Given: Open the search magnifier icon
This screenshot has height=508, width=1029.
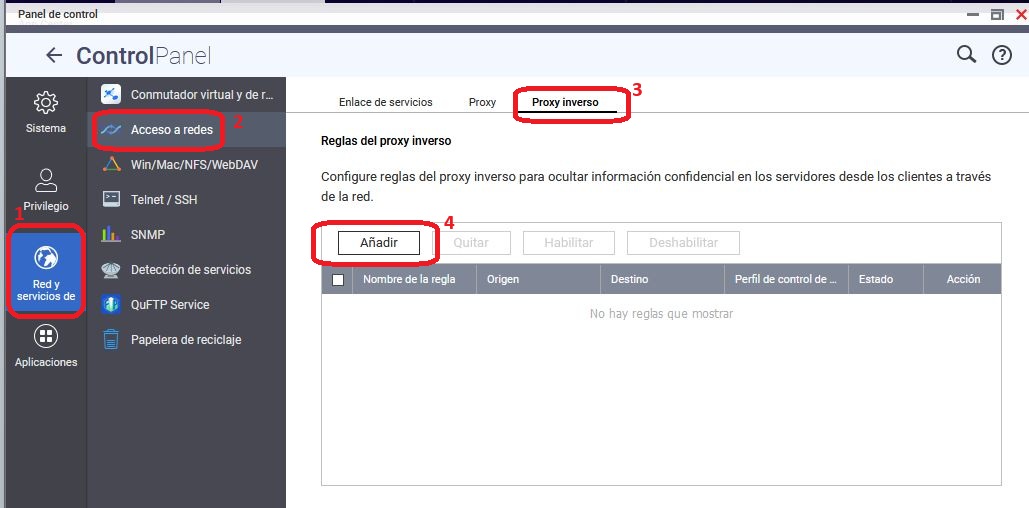Looking at the screenshot, I should point(966,55).
